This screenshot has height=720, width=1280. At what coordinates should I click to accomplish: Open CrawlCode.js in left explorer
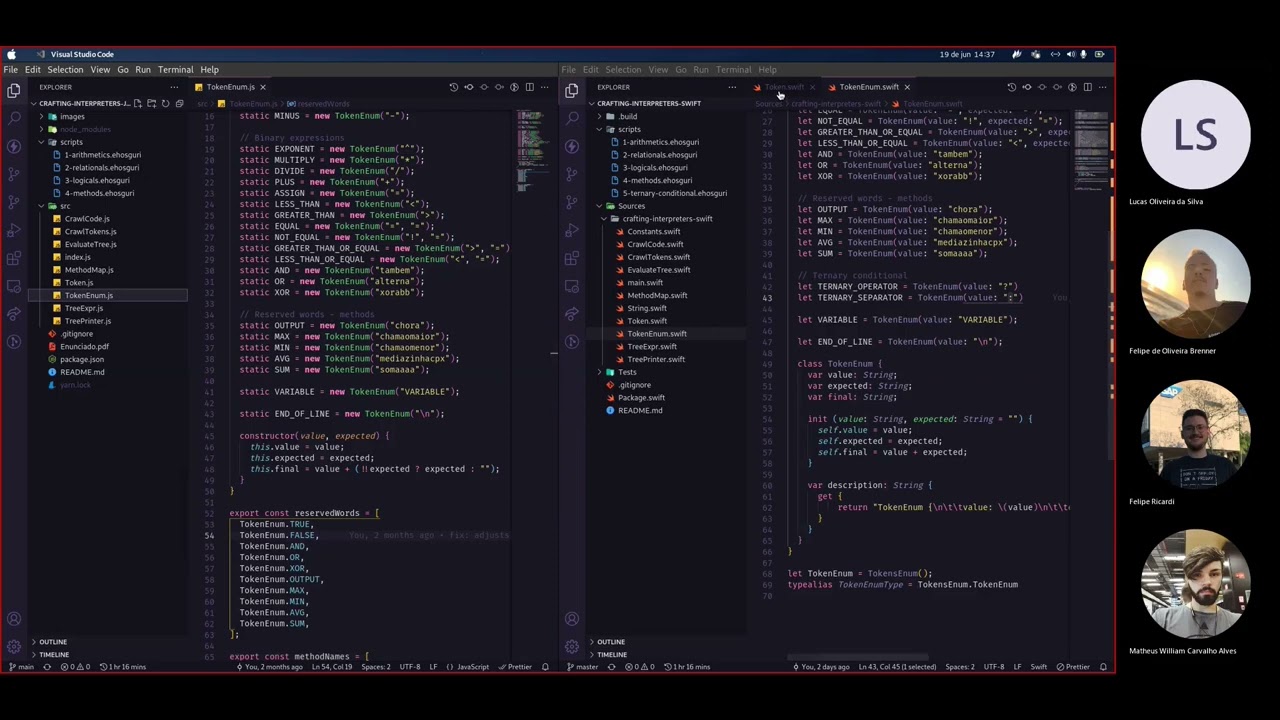coord(87,219)
